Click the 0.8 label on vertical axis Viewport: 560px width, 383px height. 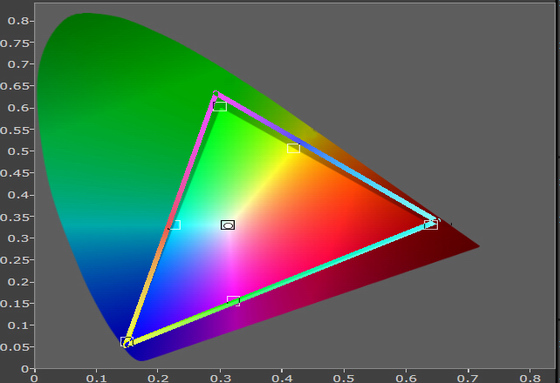click(x=18, y=21)
